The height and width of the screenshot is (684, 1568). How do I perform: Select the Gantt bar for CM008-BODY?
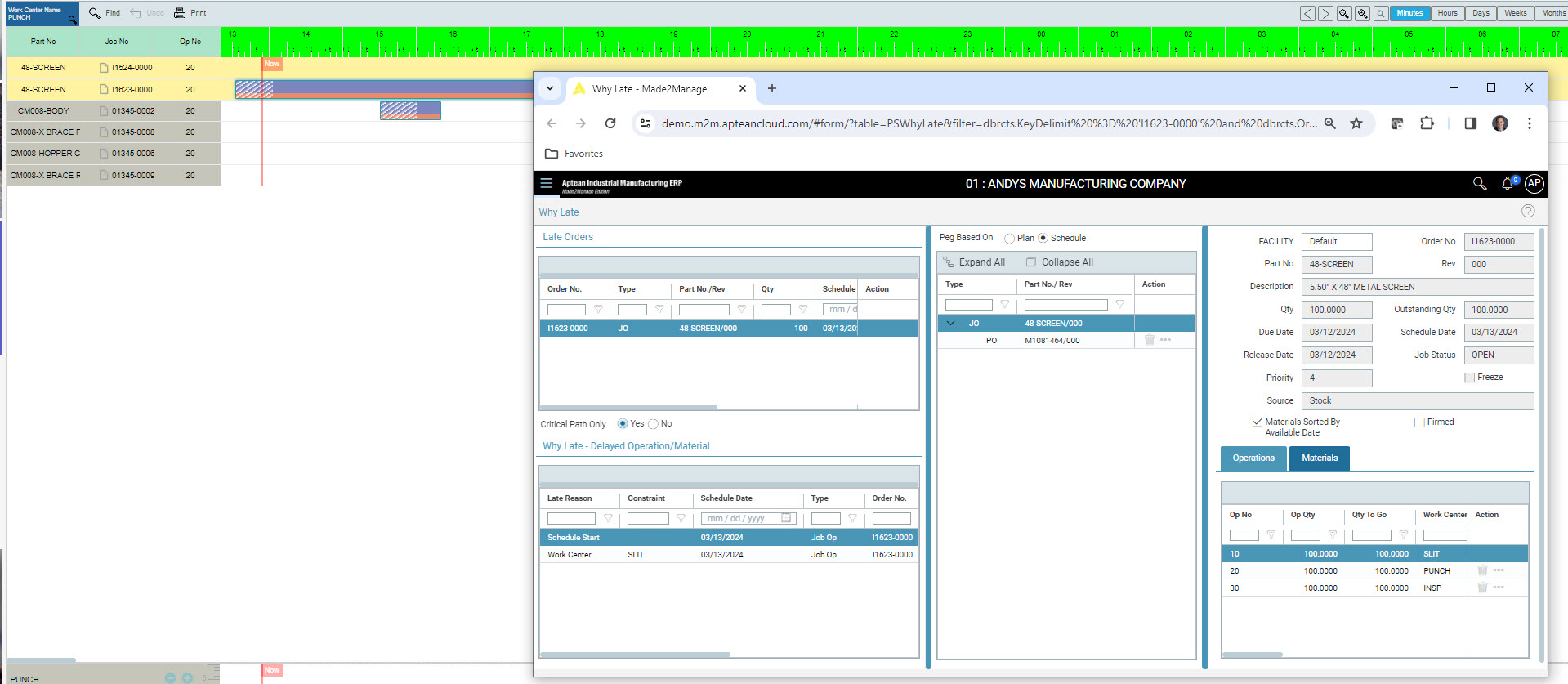[410, 110]
